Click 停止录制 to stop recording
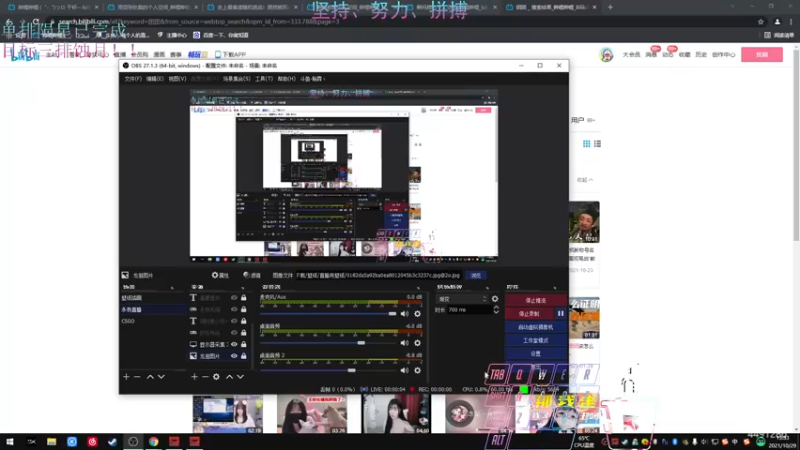Viewport: 800px width, 450px height. tap(529, 314)
